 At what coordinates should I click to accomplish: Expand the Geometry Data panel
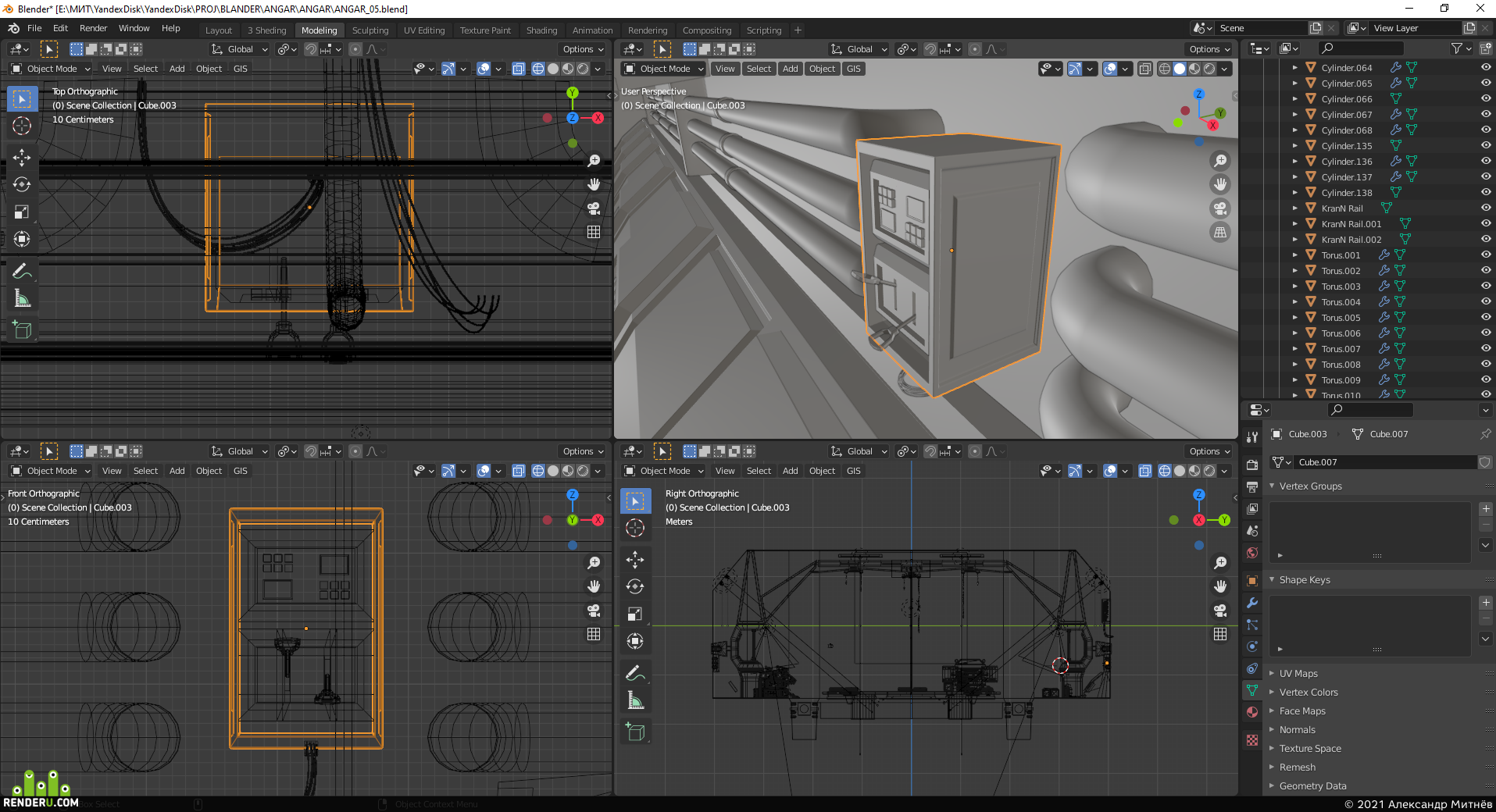tap(1312, 785)
